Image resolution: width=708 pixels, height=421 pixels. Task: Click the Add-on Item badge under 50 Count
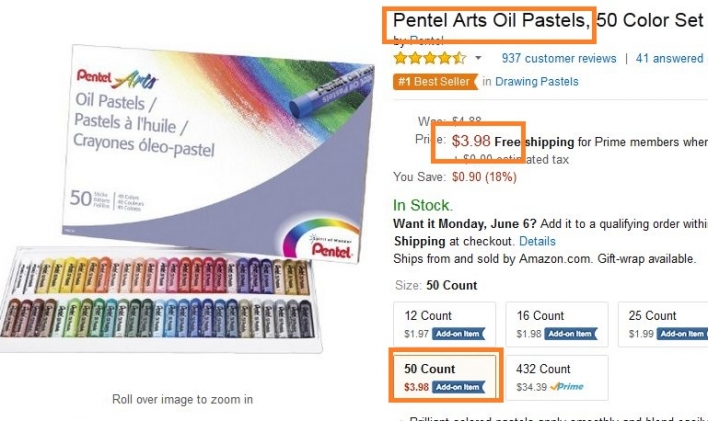pos(458,387)
